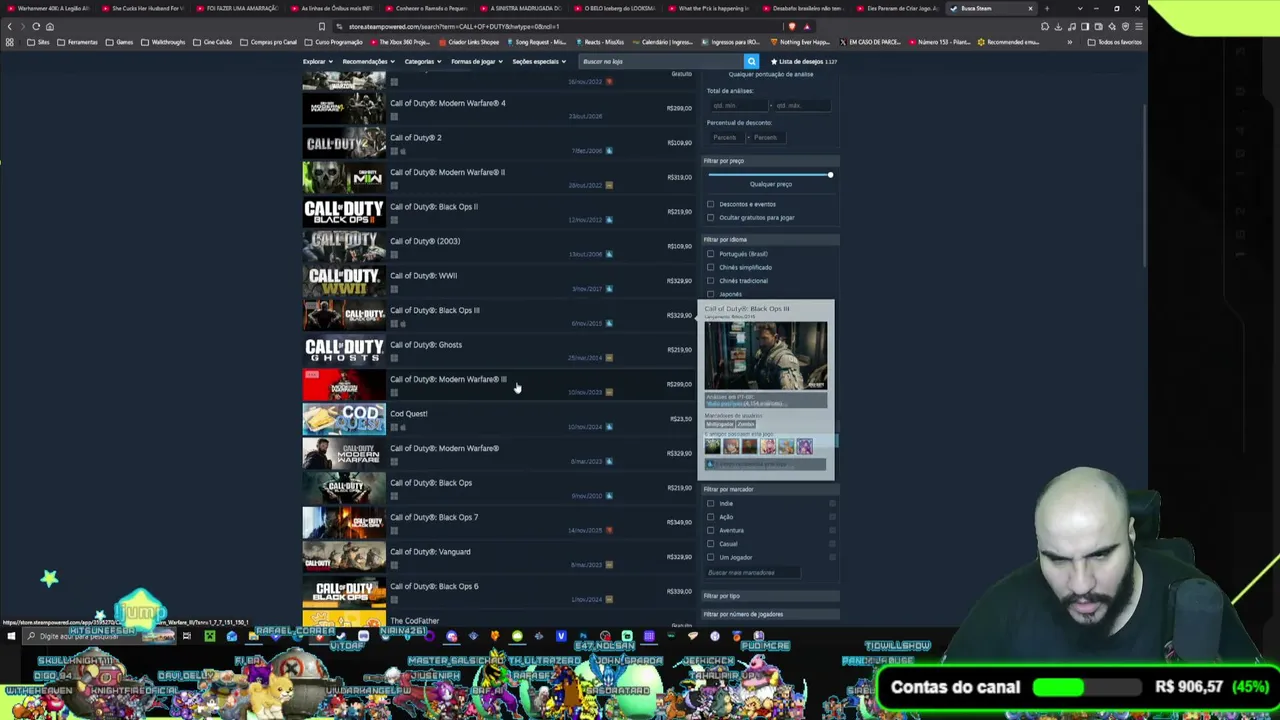
Task: Check the 'Casual' tag filter
Action: point(711,544)
